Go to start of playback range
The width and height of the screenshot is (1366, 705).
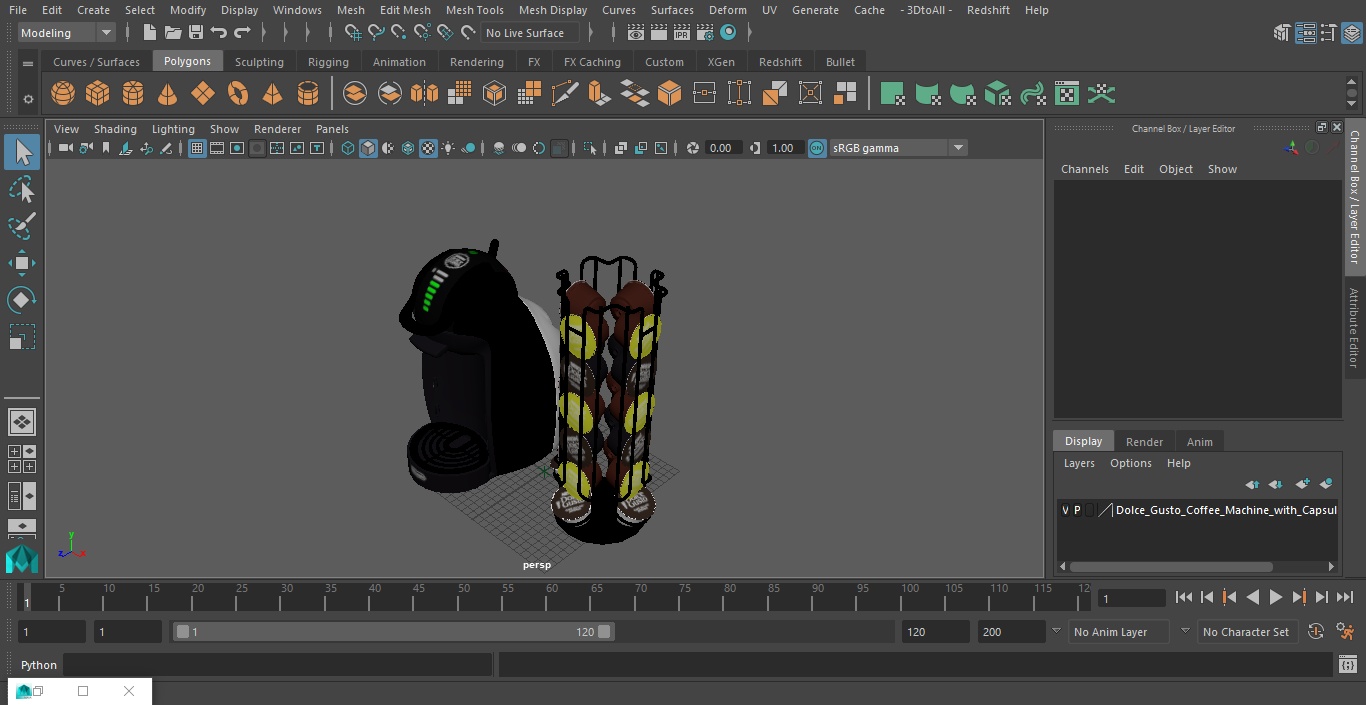(1184, 597)
